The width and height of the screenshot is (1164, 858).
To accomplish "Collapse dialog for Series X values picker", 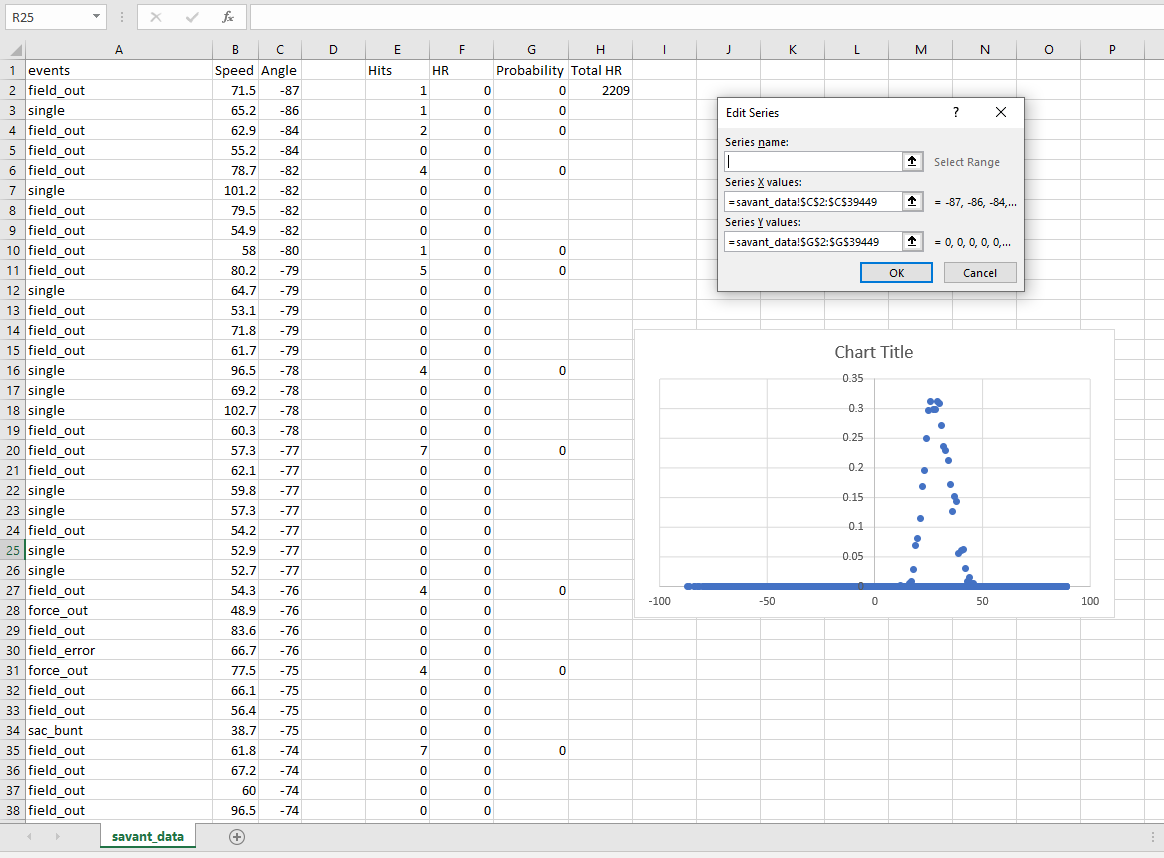I will tap(912, 202).
